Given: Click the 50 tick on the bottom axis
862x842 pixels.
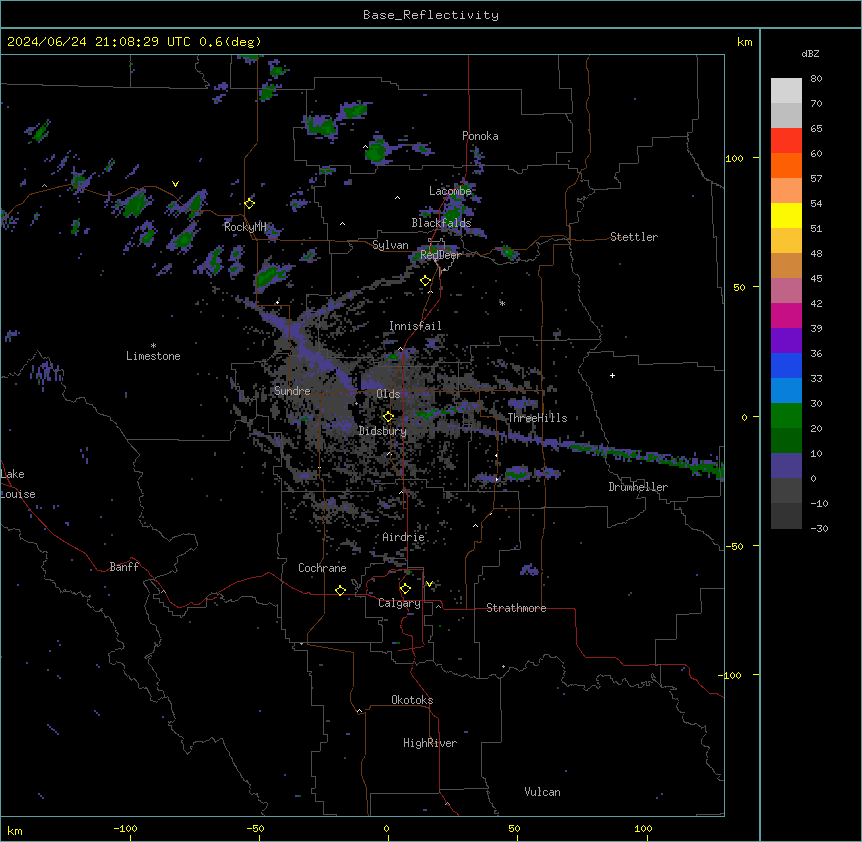Looking at the screenshot, I should [514, 828].
